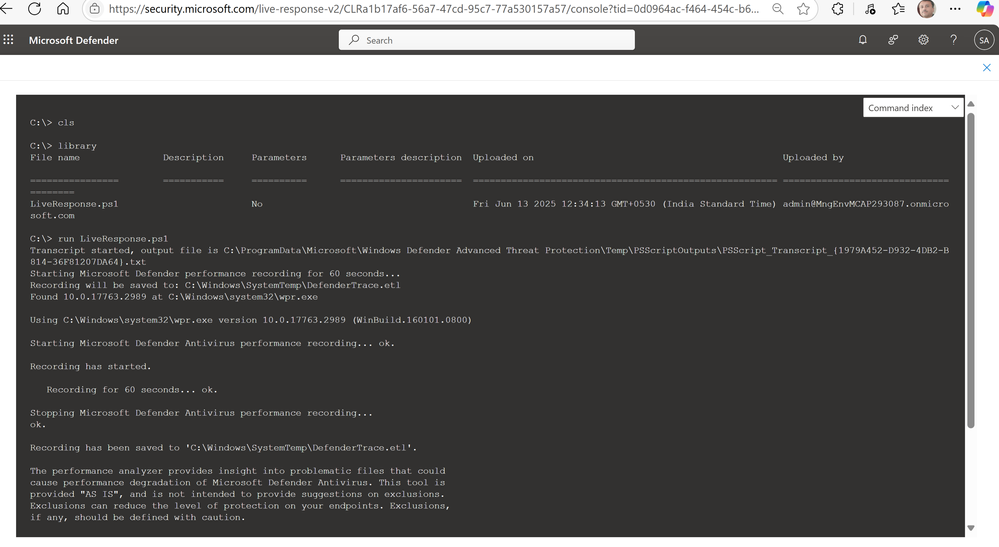Click 'Recording for 60 seconds... ok.' line

tap(132, 390)
